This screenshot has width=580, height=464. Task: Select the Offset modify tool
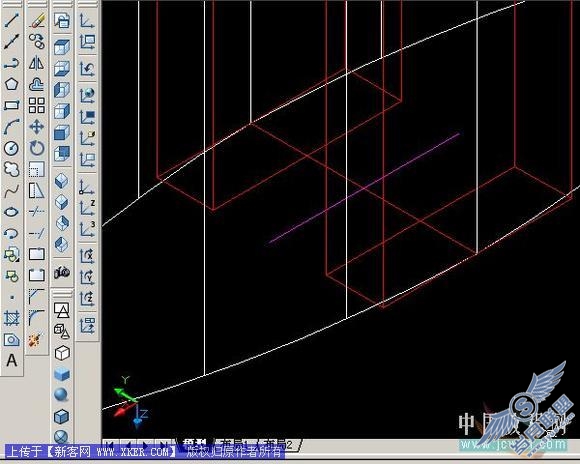37,84
